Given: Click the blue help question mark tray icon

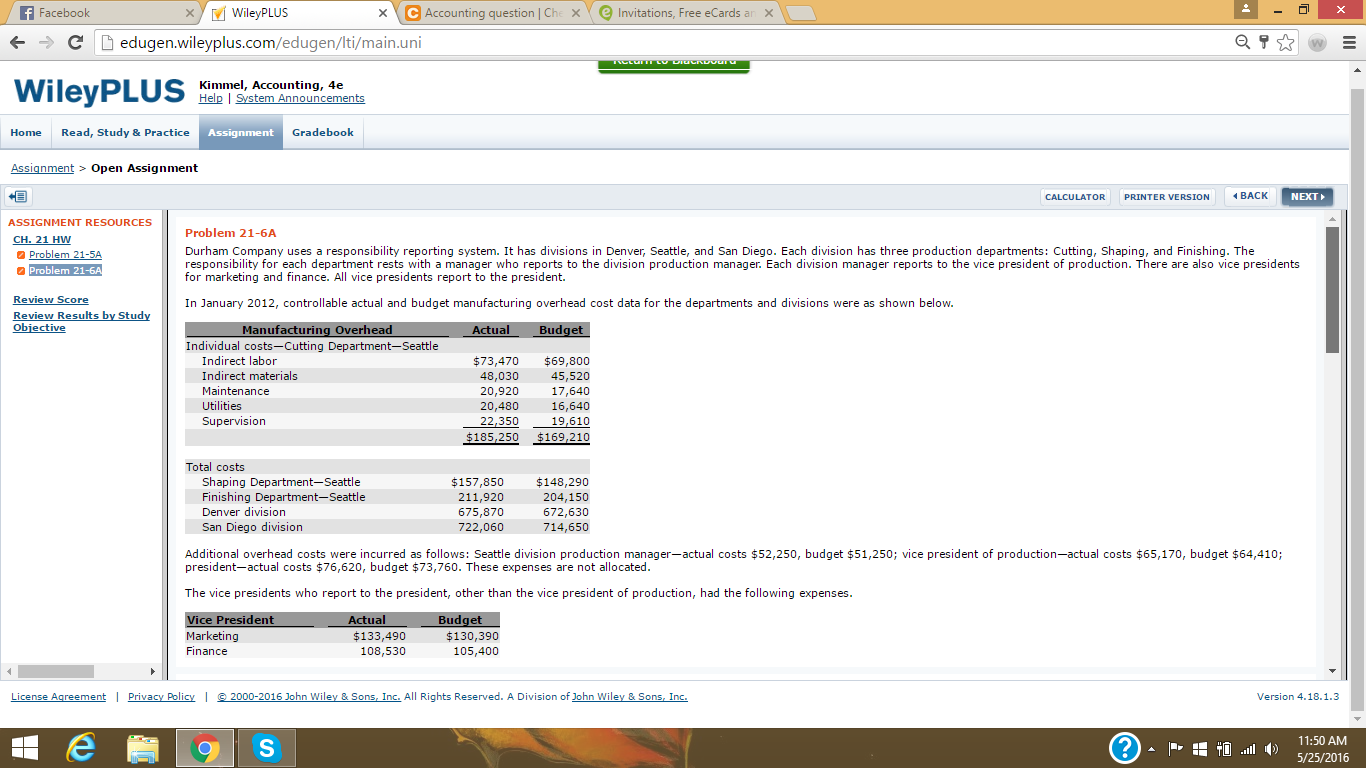Looking at the screenshot, I should 1126,747.
